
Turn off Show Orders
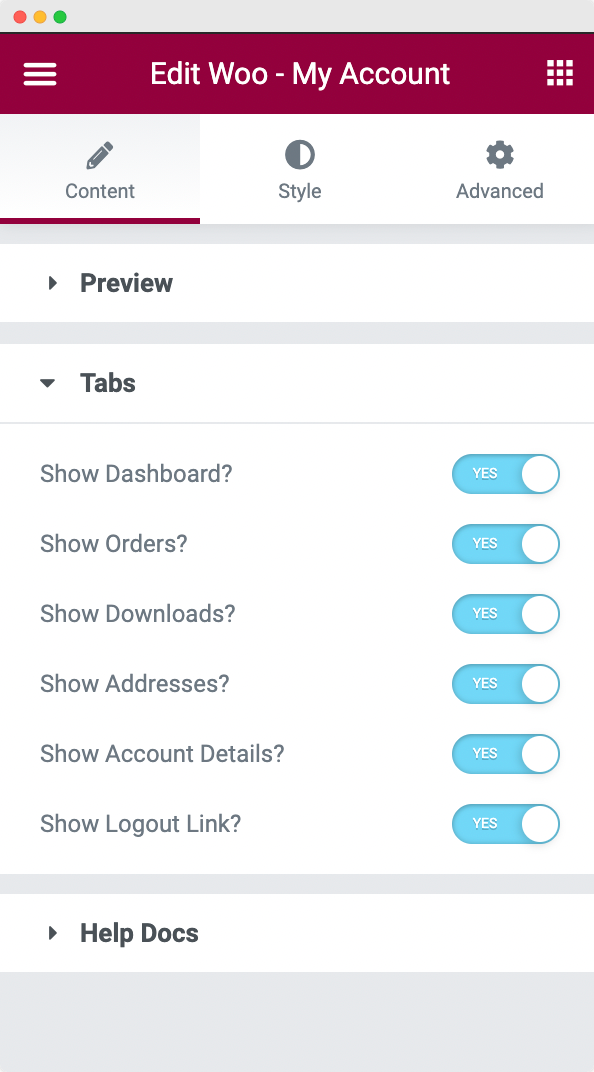pos(505,544)
